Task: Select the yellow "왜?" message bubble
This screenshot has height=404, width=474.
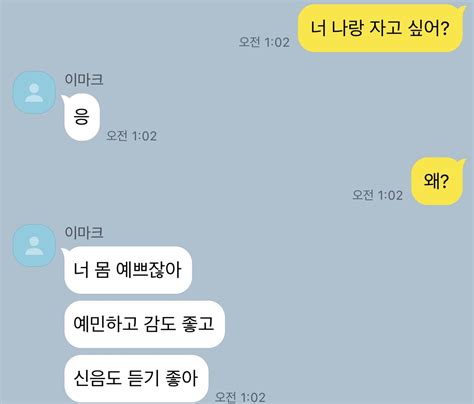Action: pos(437,181)
